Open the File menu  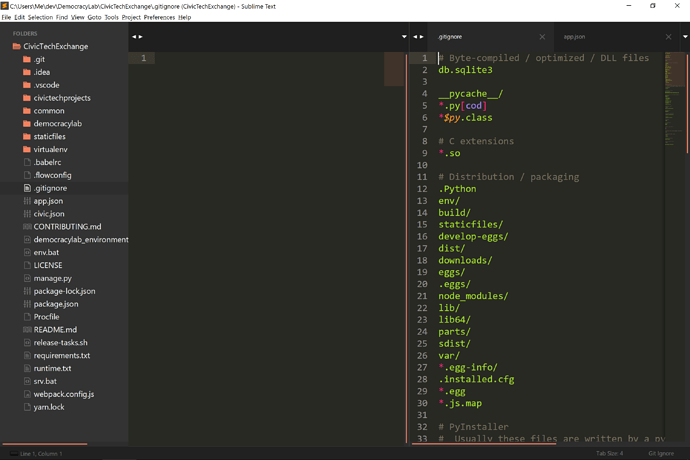6,18
